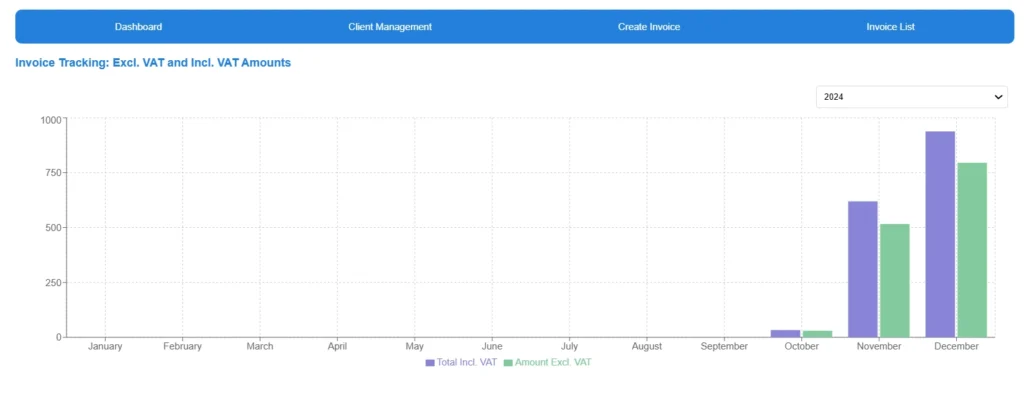The height and width of the screenshot is (409, 1024).
Task: Click the April axis label
Action: pyautogui.click(x=337, y=346)
